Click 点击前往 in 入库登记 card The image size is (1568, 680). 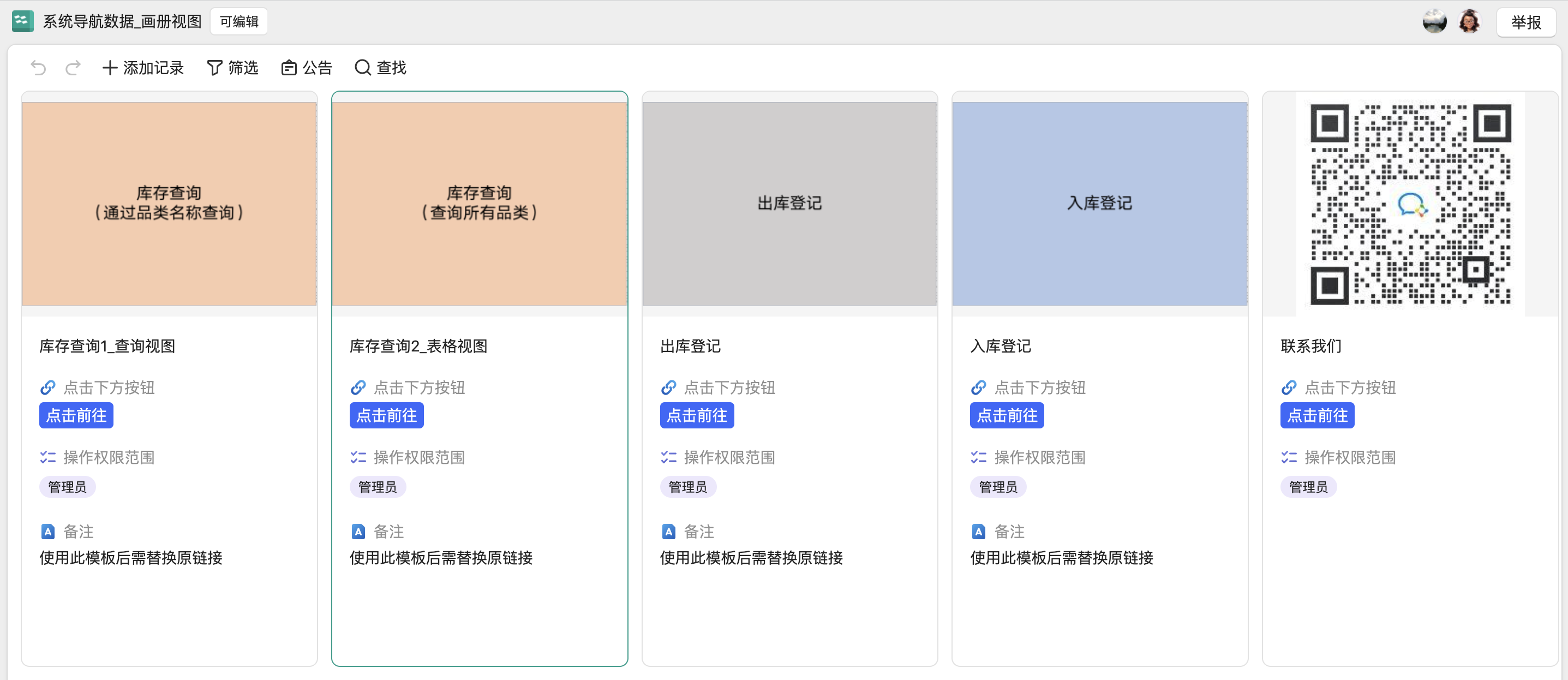(x=1007, y=416)
